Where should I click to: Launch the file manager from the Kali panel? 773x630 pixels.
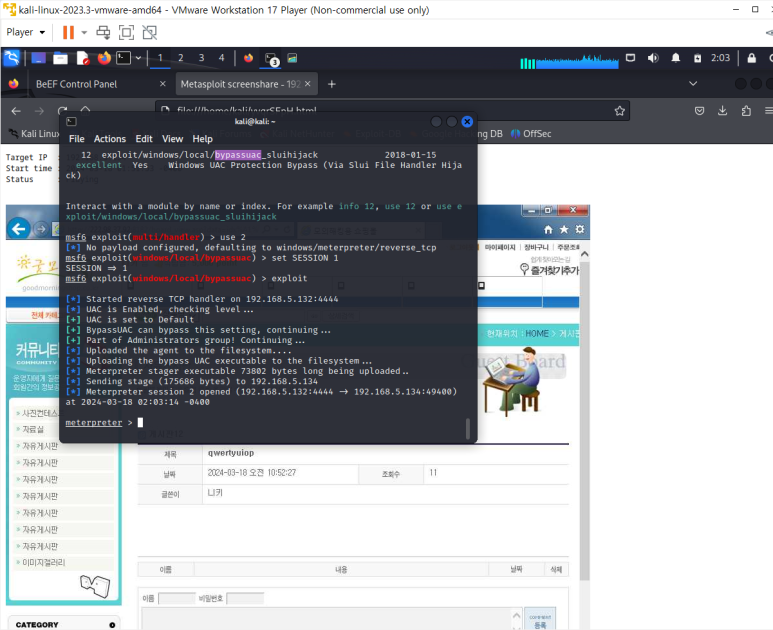(x=60, y=58)
